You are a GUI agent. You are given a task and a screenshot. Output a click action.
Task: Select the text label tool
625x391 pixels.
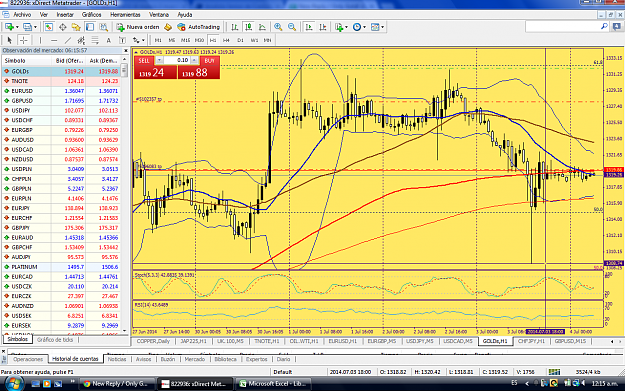(x=122, y=40)
